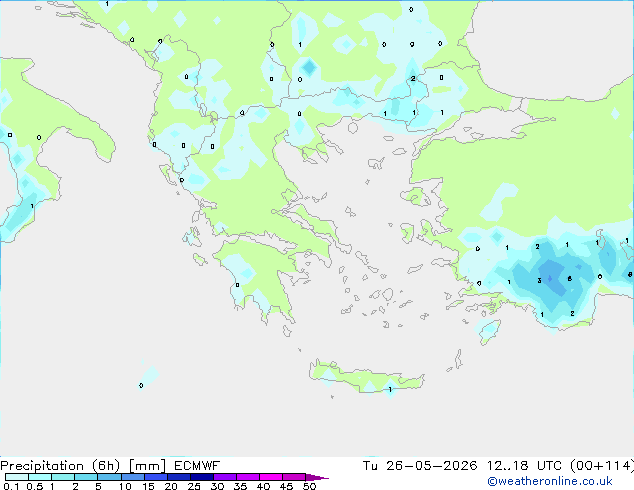Click the 'Precipitation (6h) [mm] ECMWF' title

(x=110, y=466)
